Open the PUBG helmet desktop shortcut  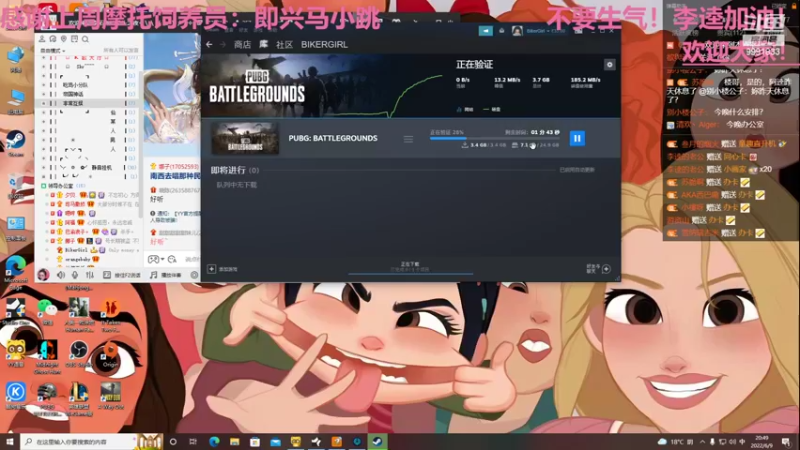(47, 398)
